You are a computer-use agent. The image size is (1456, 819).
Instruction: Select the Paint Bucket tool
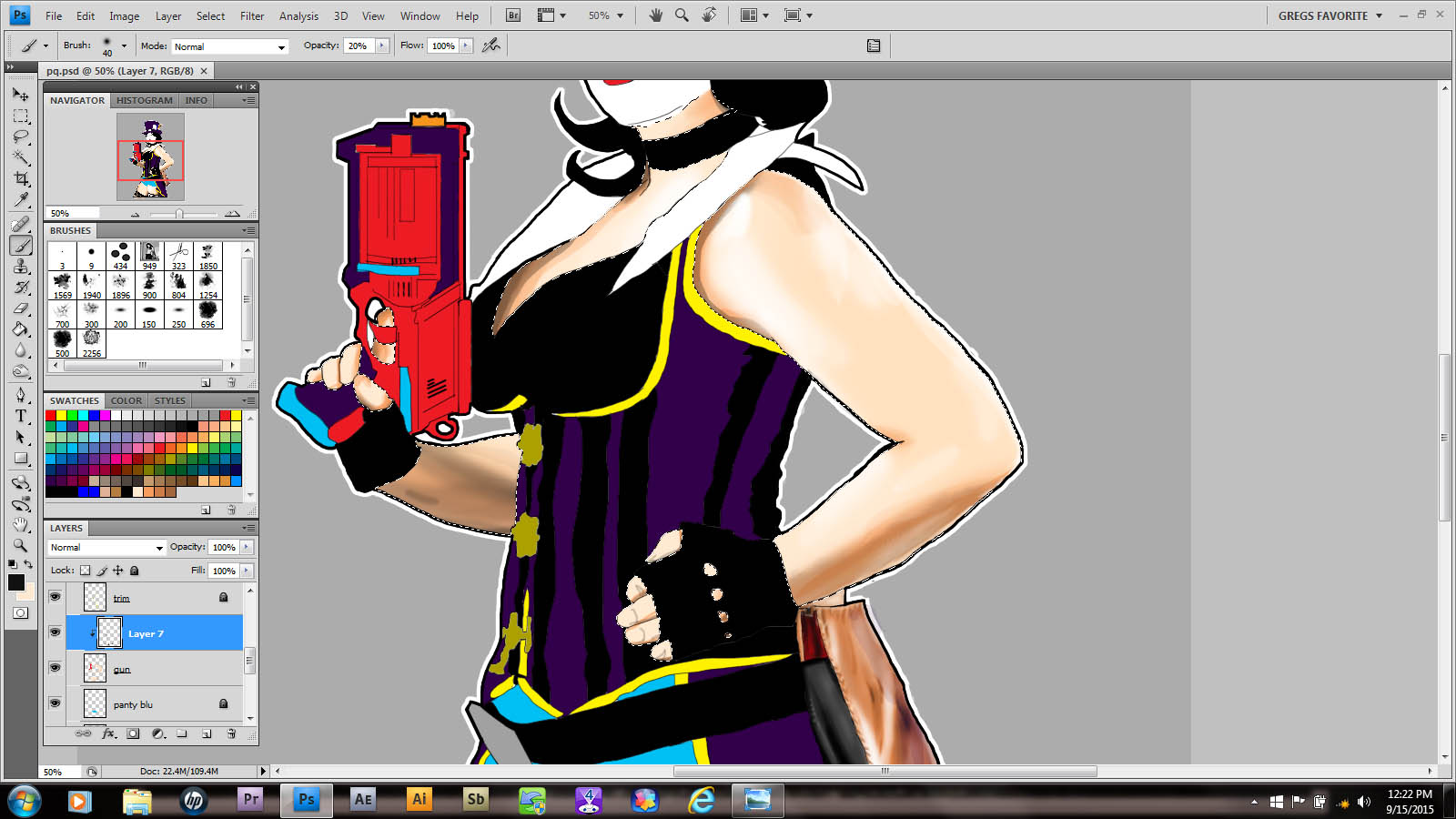21,329
